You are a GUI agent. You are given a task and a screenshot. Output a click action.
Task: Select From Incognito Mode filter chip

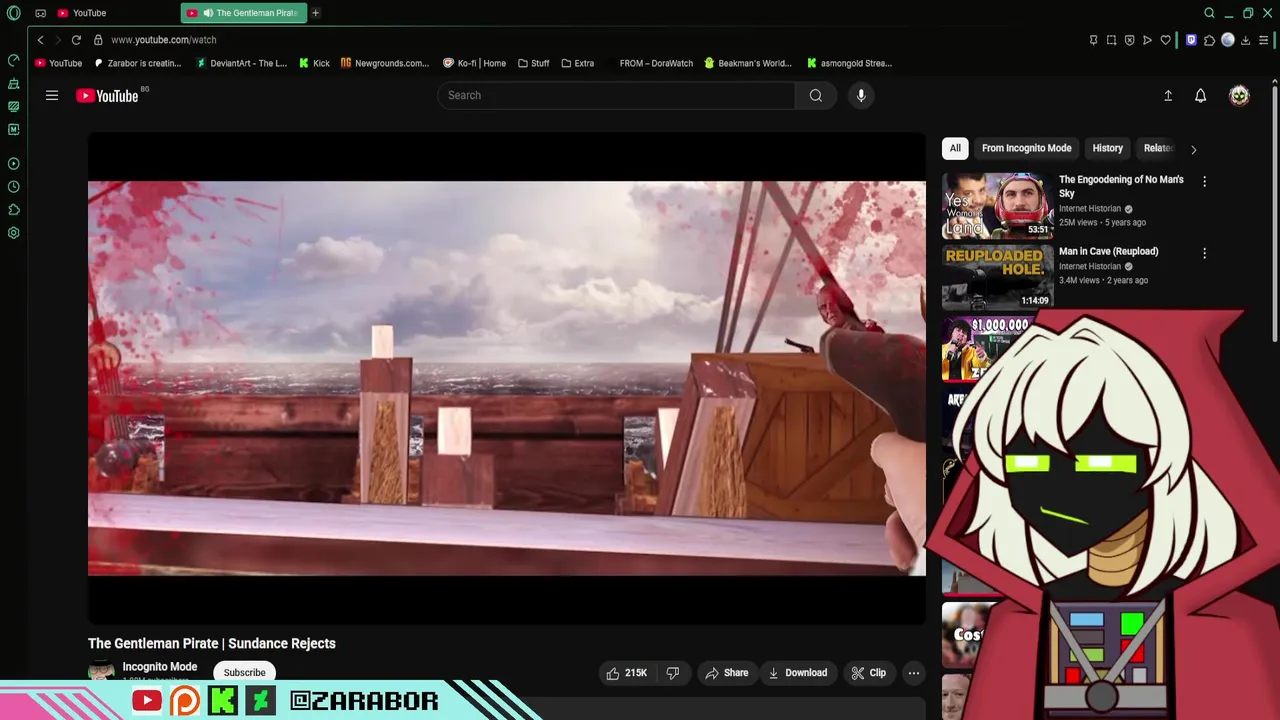tap(1026, 148)
